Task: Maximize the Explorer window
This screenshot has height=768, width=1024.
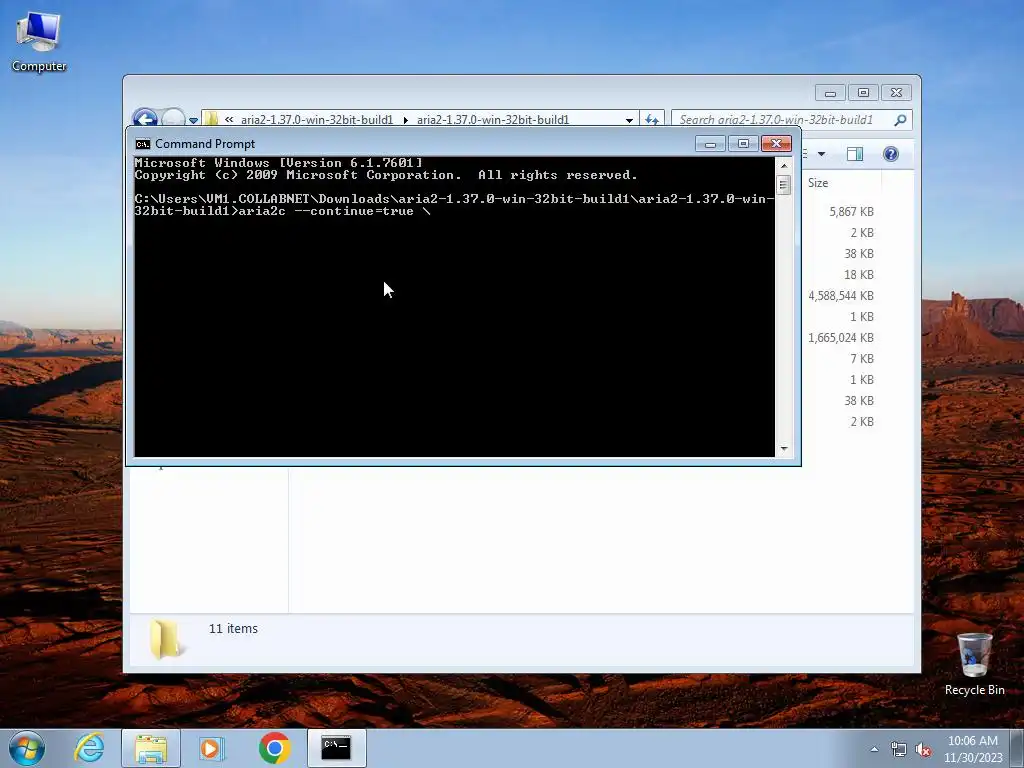Action: pos(863,93)
